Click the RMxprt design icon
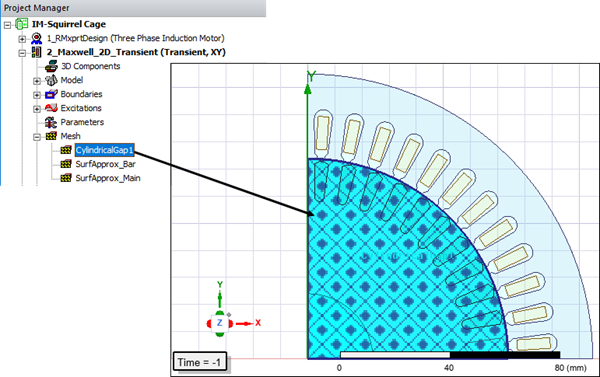The width and height of the screenshot is (600, 377). pos(36,38)
